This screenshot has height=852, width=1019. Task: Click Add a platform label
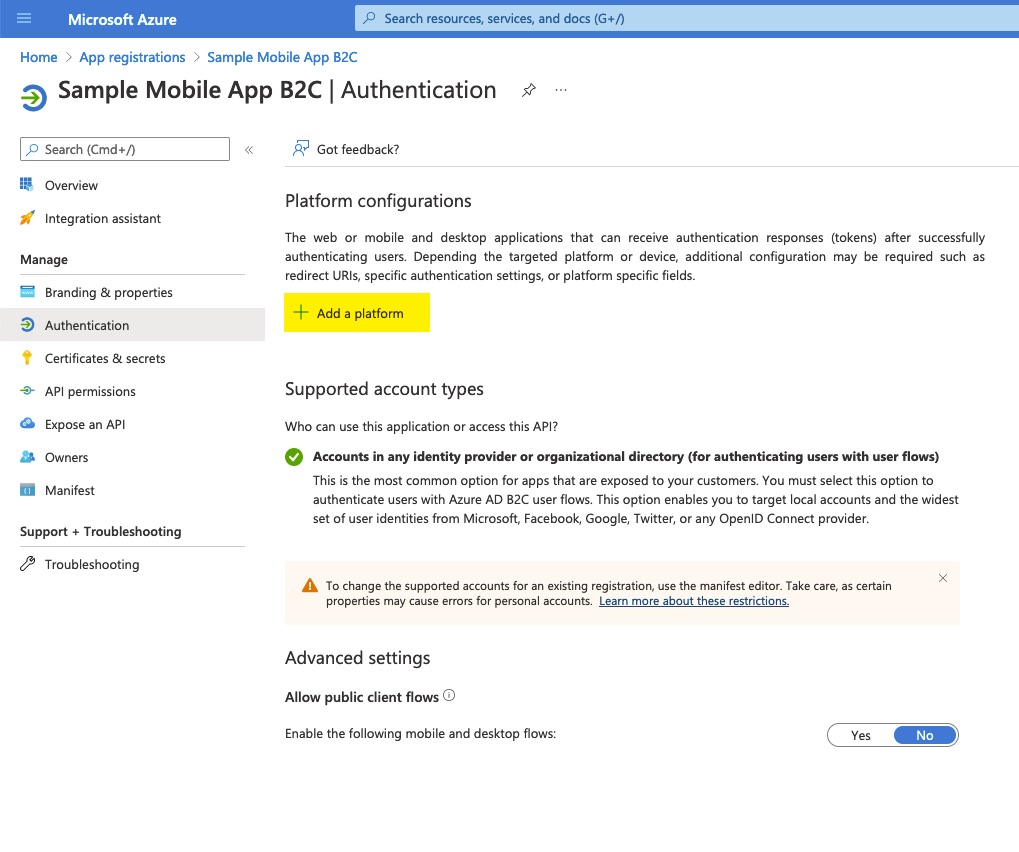point(360,313)
